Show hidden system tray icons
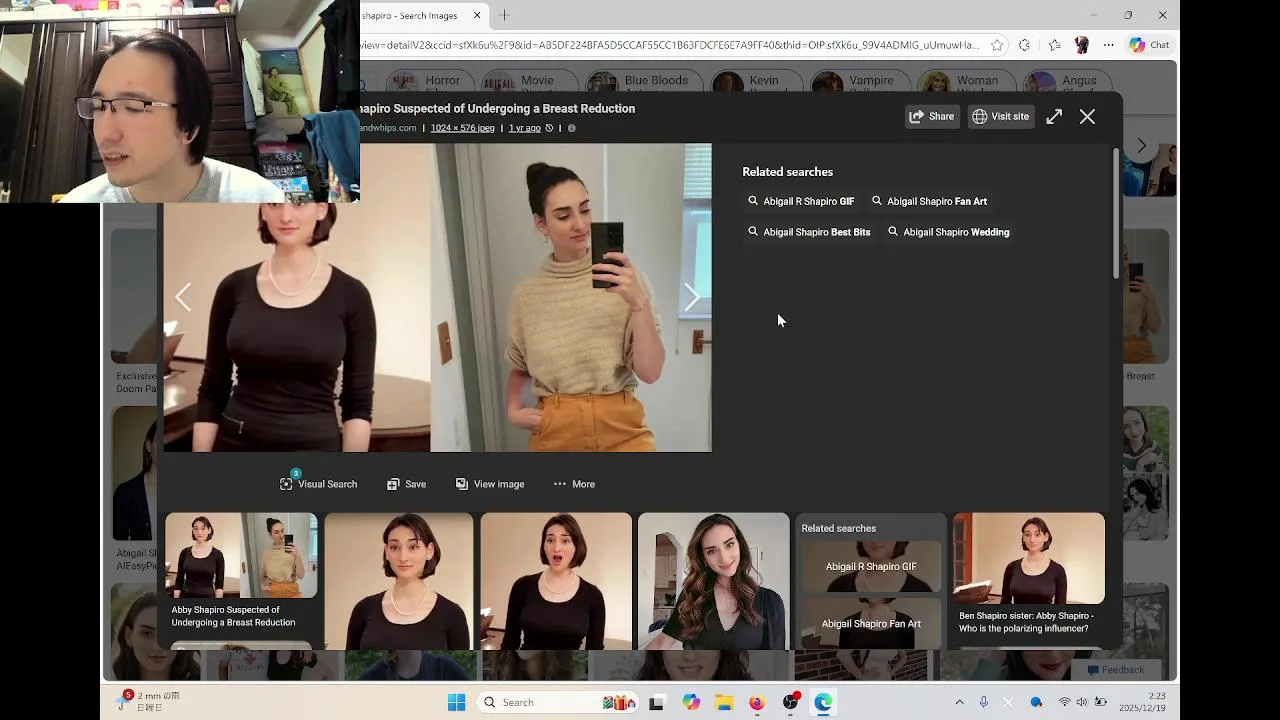This screenshot has height=720, width=1280. (x=959, y=702)
